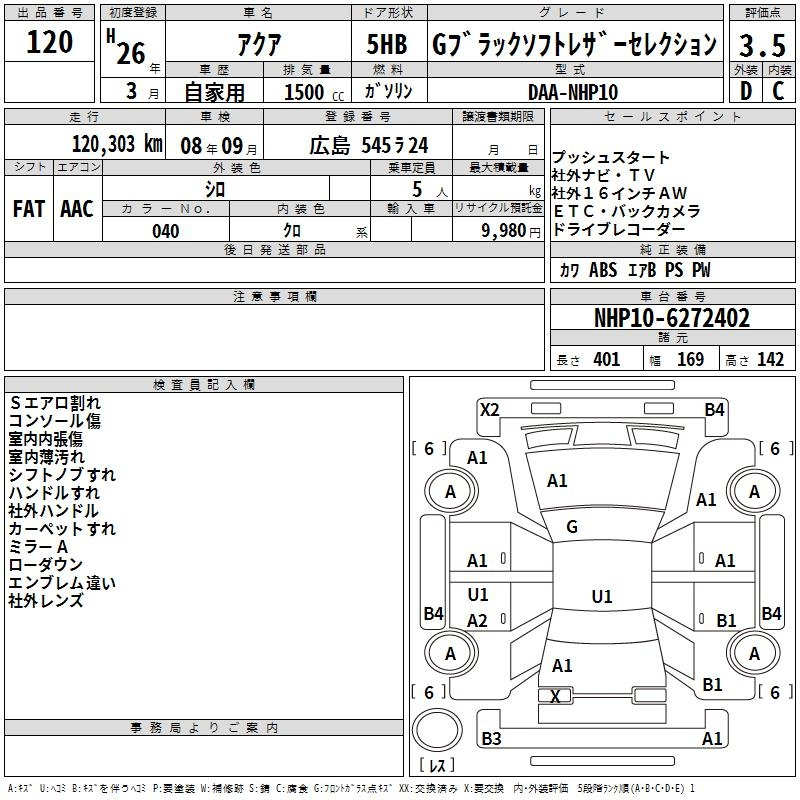Select inspector note 社外ハンドル
This screenshot has height=800, width=800.
(x=53, y=510)
